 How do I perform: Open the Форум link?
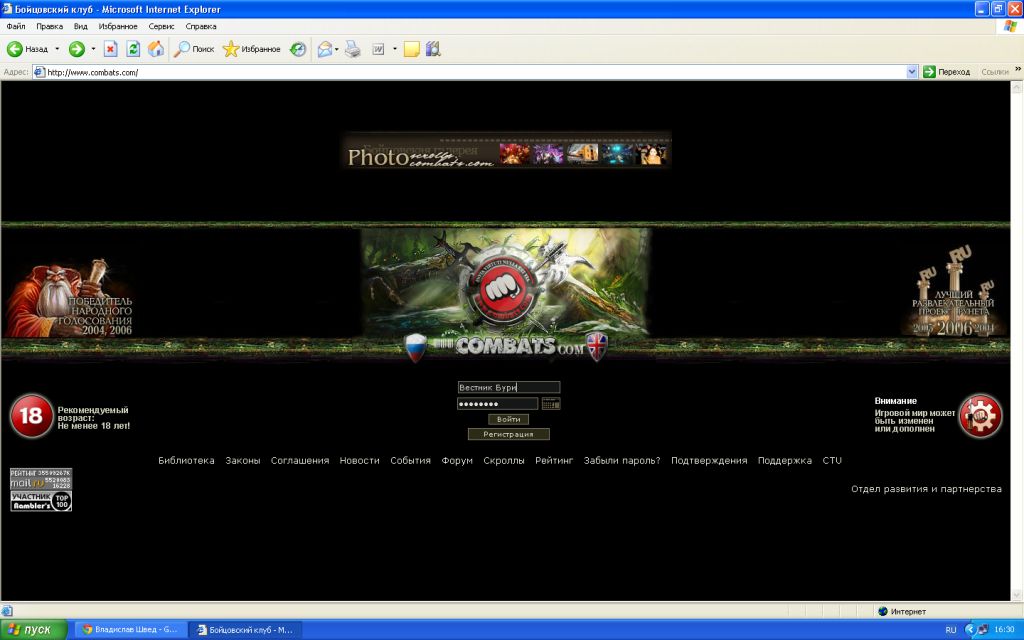click(x=457, y=460)
